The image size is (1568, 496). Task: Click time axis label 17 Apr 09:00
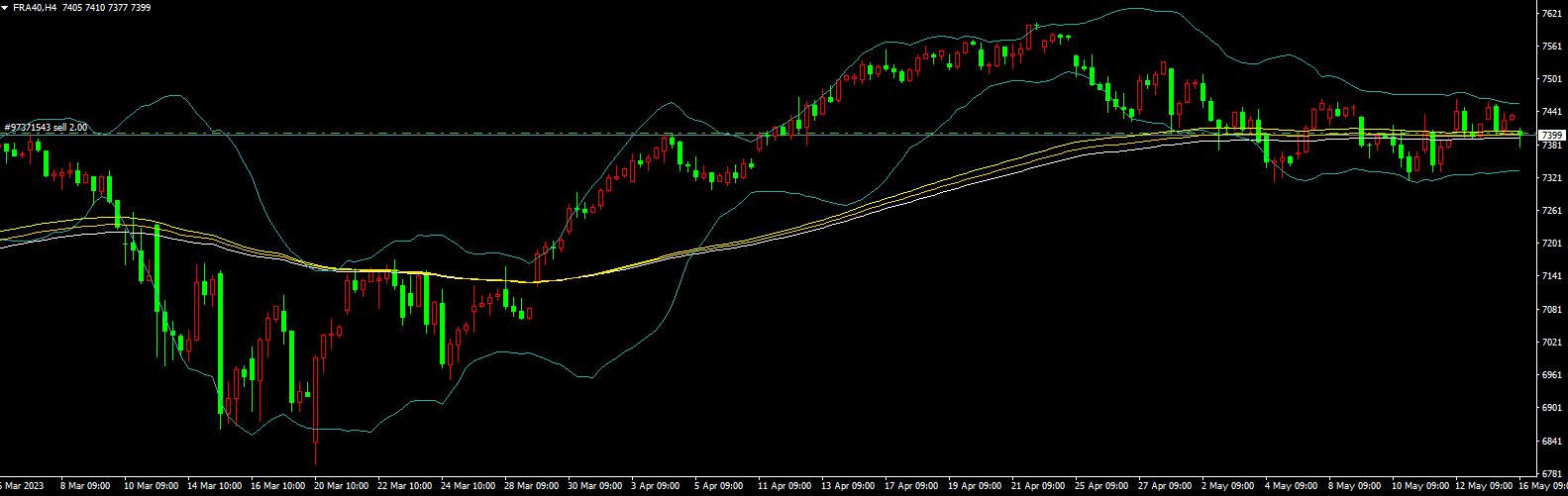[911, 487]
